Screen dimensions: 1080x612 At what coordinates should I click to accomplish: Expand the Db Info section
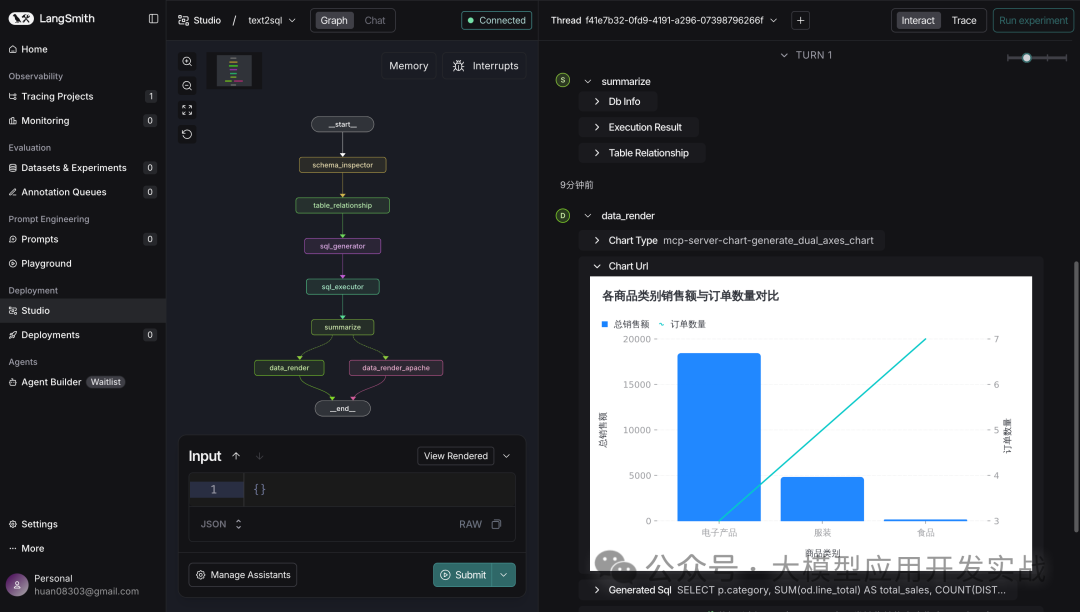(618, 101)
